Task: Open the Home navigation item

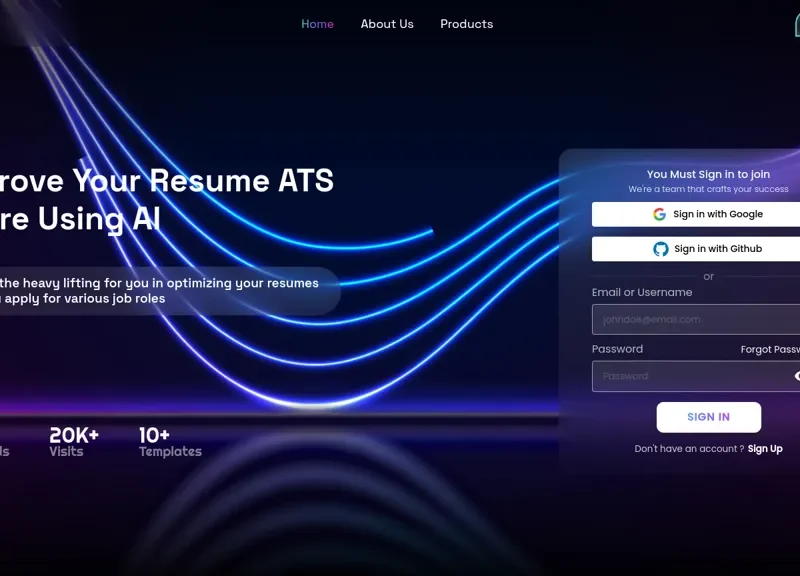Action: 317,24
